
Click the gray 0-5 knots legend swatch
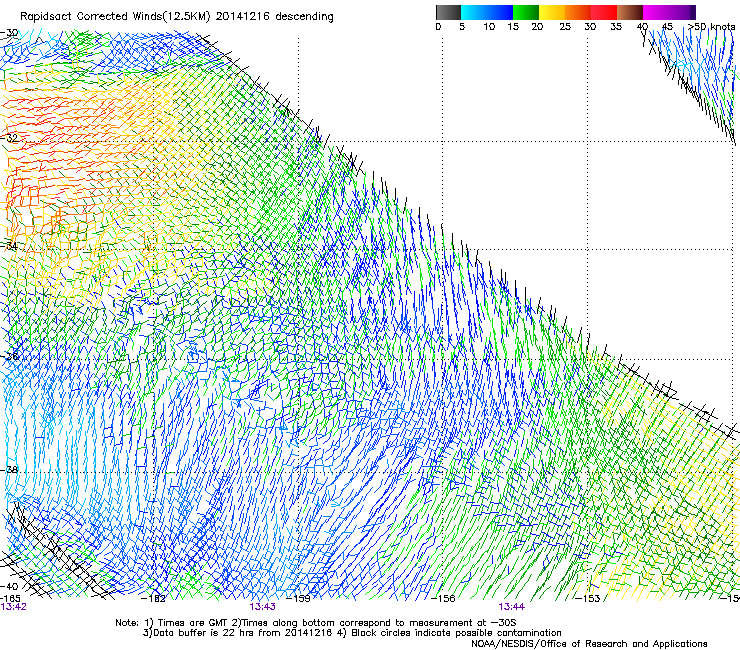448,12
